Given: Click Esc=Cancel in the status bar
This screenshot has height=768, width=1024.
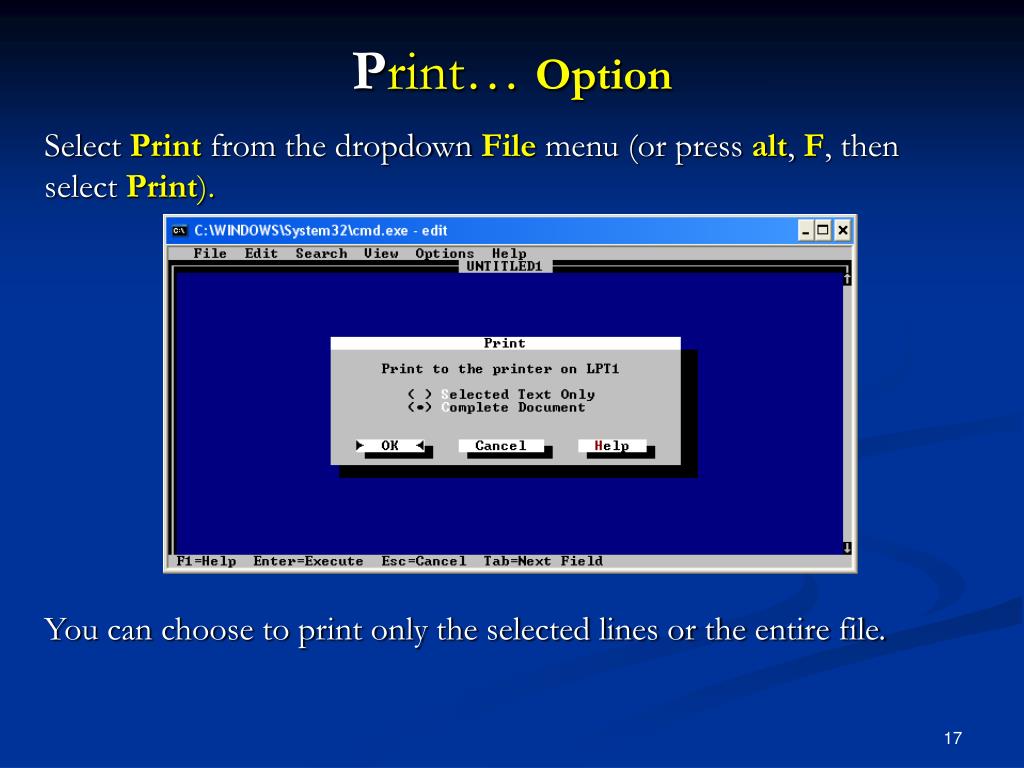Looking at the screenshot, I should (x=424, y=561).
